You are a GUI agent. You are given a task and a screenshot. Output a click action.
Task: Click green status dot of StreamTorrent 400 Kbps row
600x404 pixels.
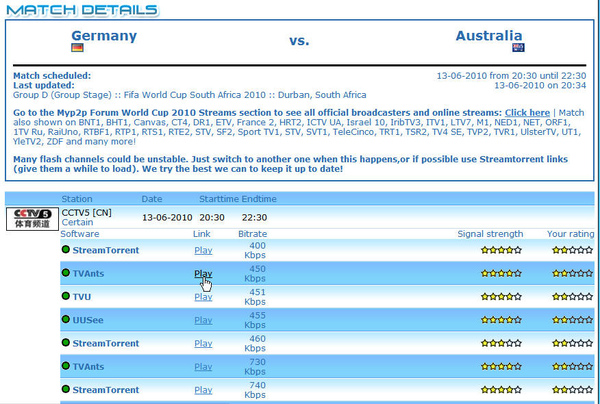(66, 249)
